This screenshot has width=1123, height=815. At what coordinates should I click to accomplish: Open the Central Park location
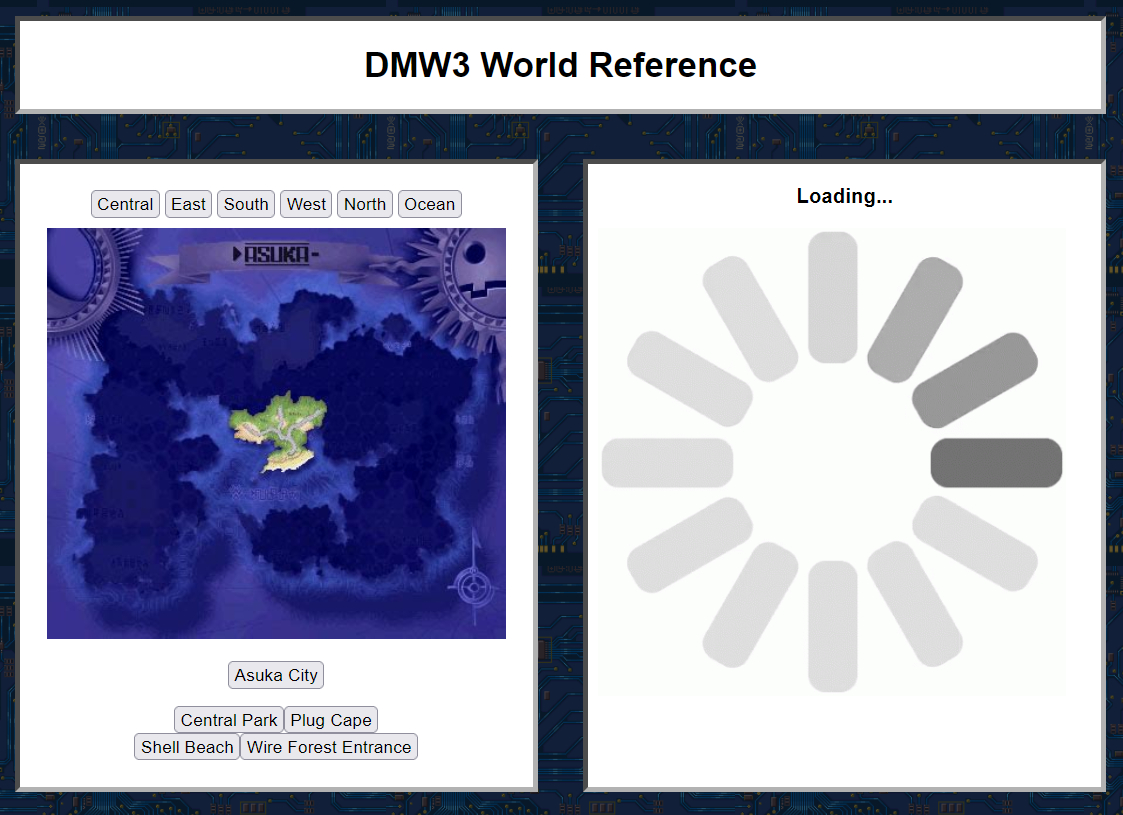pos(229,720)
